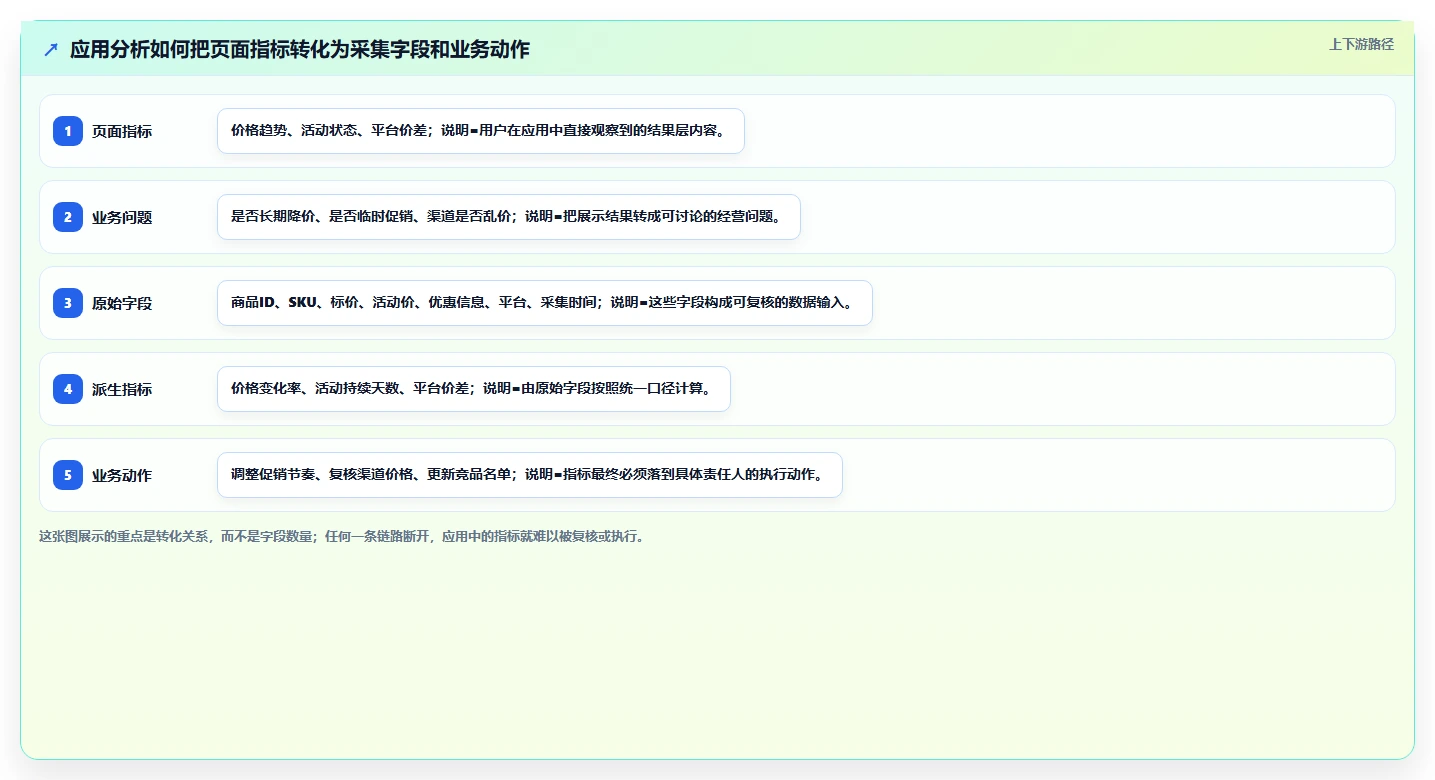Select the 派生指标 label
Image resolution: width=1435 pixels, height=780 pixels.
coord(122,389)
